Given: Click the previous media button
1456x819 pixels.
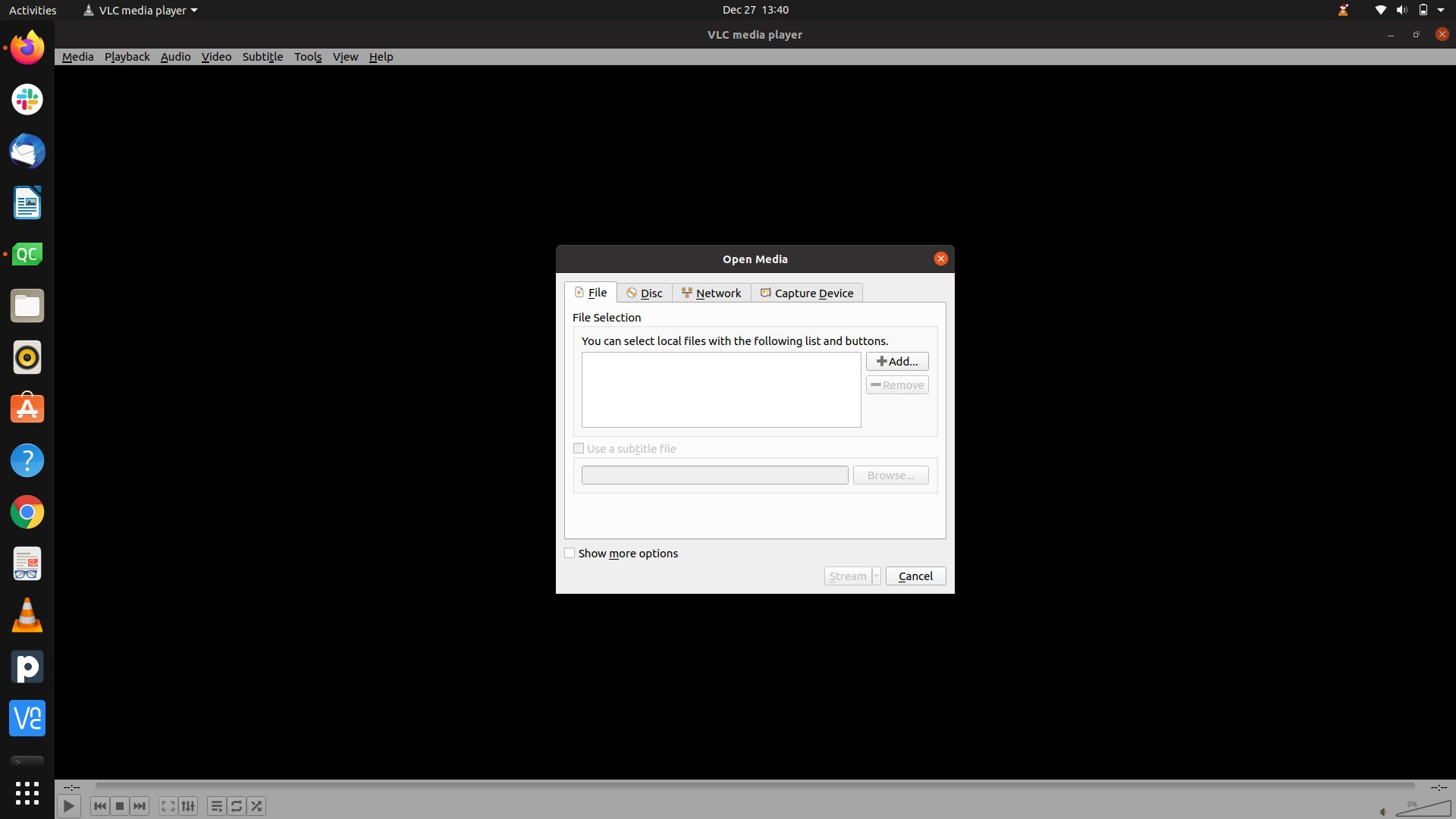Looking at the screenshot, I should (x=99, y=806).
